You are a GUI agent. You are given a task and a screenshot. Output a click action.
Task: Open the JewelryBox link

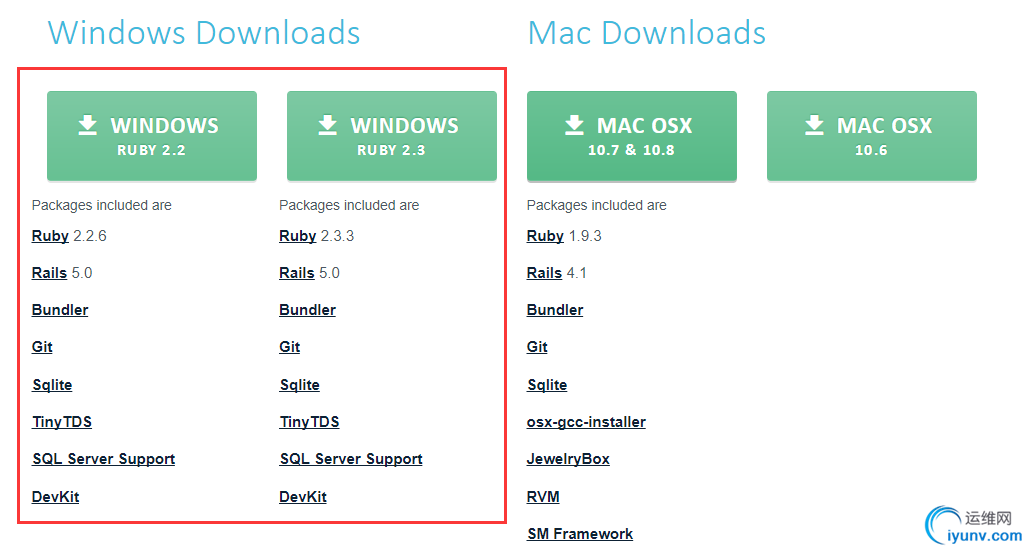tap(568, 459)
